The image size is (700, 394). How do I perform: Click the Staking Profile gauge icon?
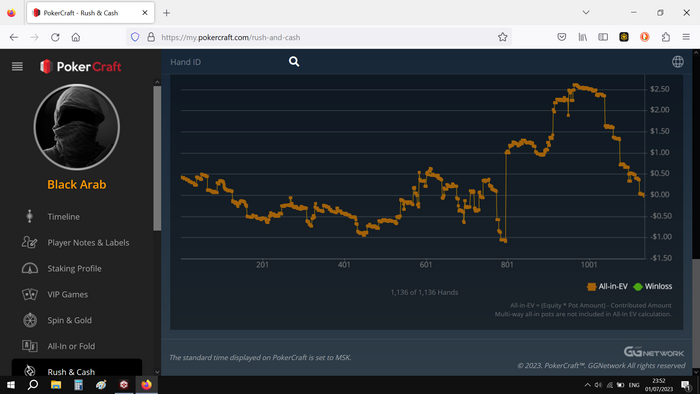pos(29,268)
